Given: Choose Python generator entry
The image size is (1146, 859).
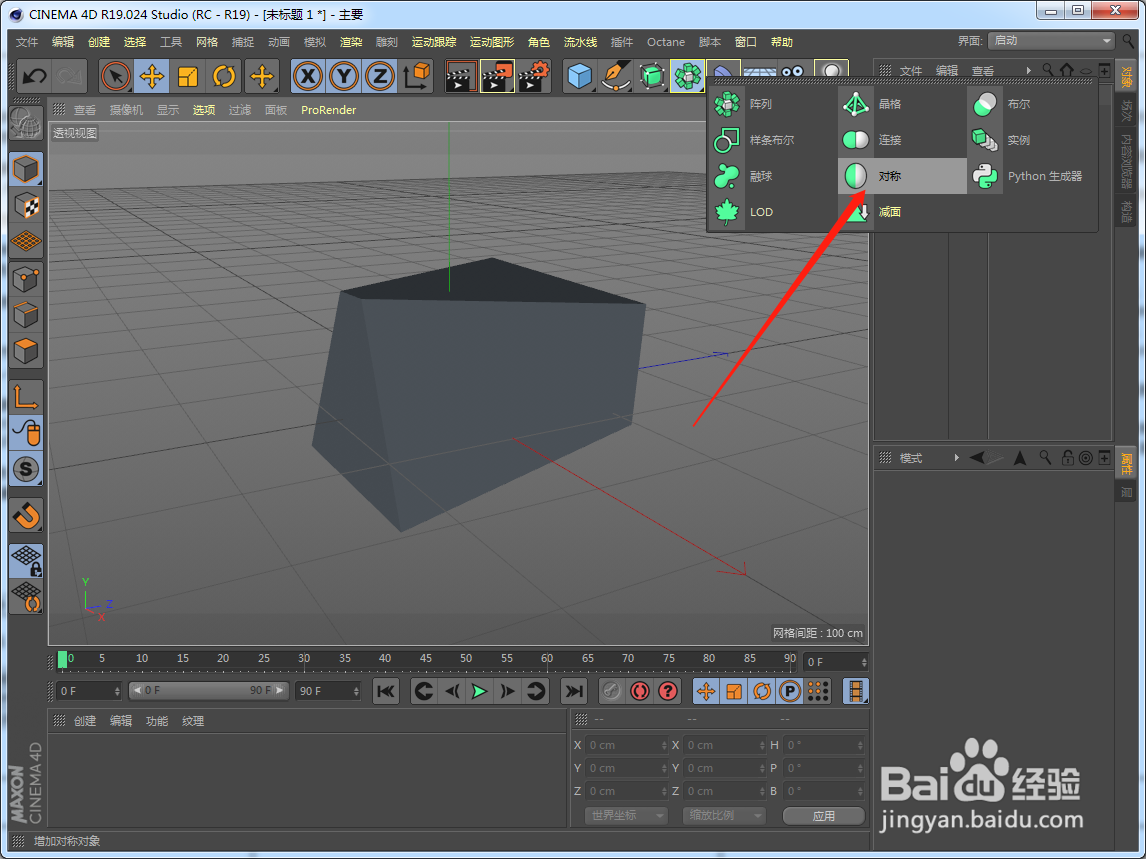Looking at the screenshot, I should click(1031, 176).
